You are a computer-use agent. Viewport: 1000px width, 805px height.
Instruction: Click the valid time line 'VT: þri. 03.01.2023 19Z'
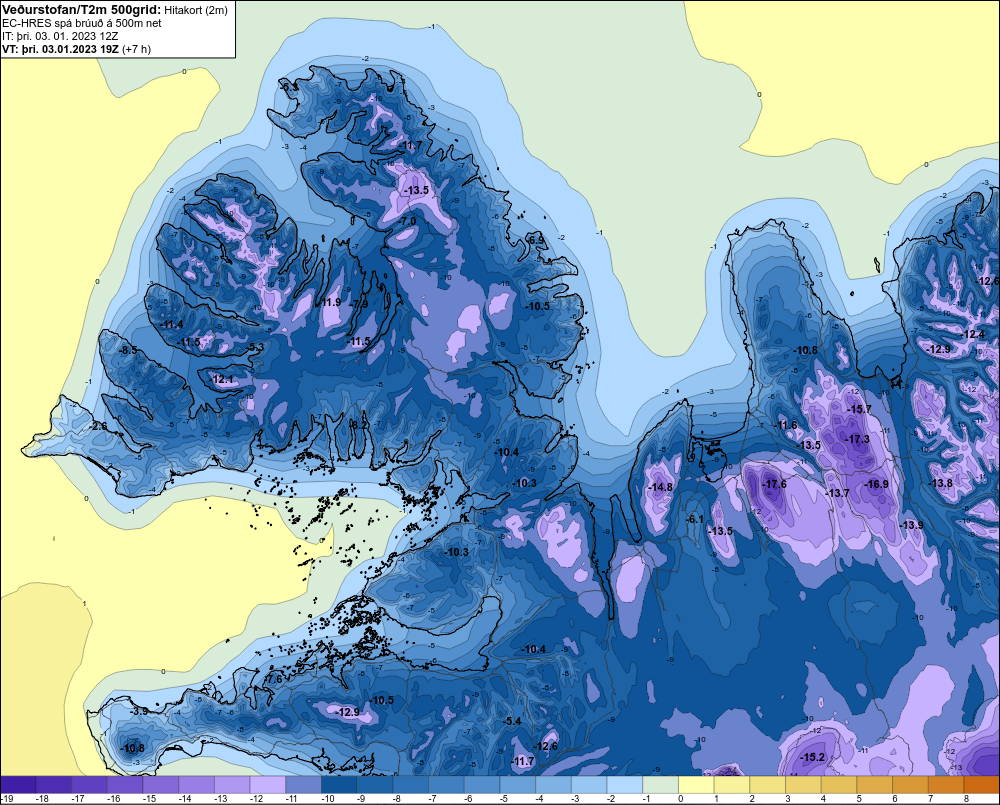61,49
